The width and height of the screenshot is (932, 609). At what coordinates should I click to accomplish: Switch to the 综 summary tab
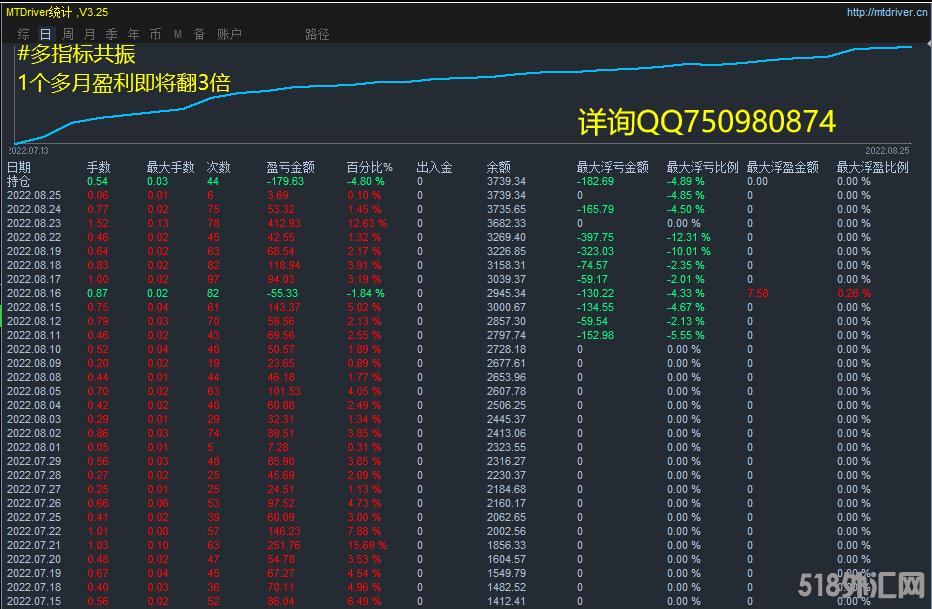pos(22,34)
